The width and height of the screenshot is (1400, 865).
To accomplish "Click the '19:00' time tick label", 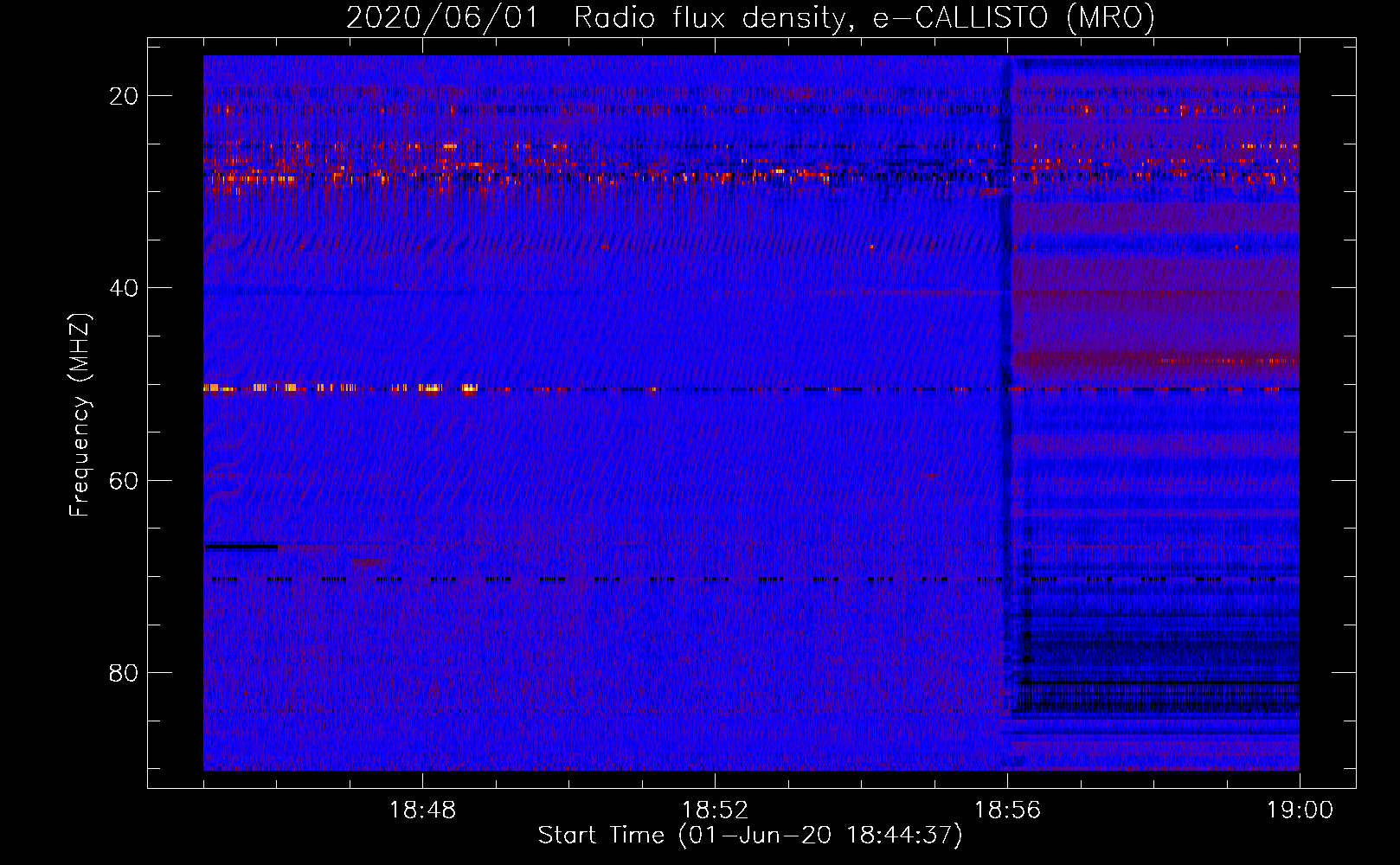I will pyautogui.click(x=1300, y=811).
